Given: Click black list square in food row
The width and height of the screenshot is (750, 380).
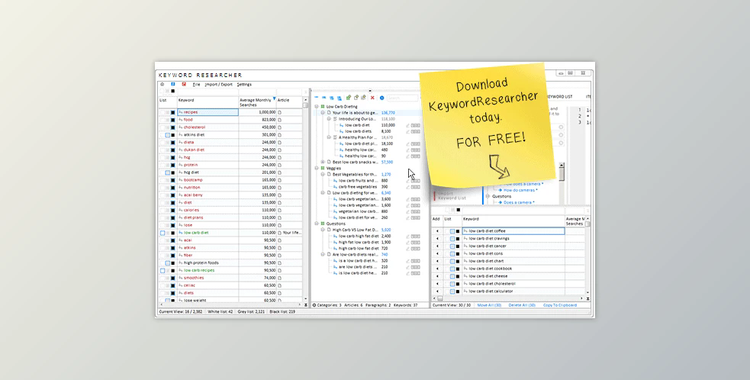Looking at the screenshot, I should click(173, 120).
